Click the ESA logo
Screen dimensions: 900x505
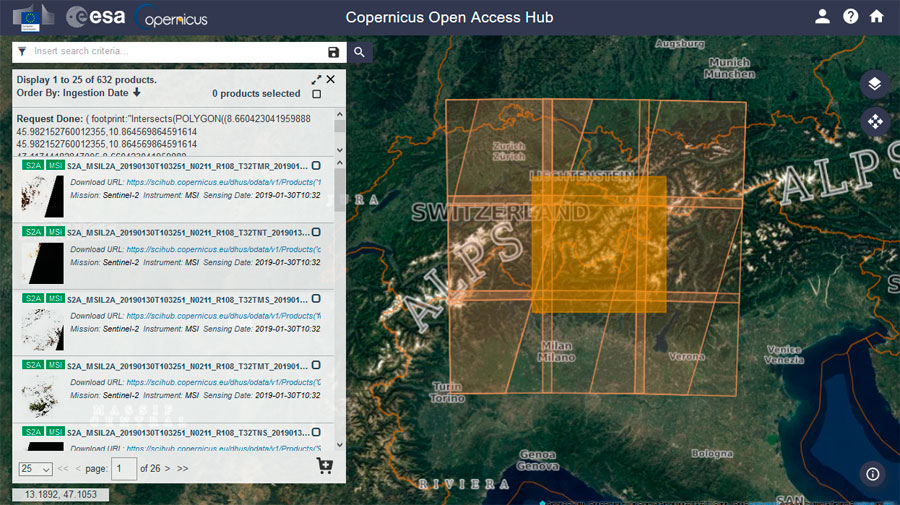[96, 17]
